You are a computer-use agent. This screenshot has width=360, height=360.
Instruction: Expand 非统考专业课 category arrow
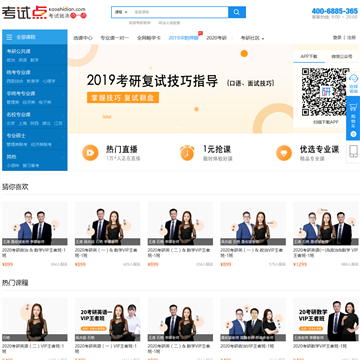(63, 94)
